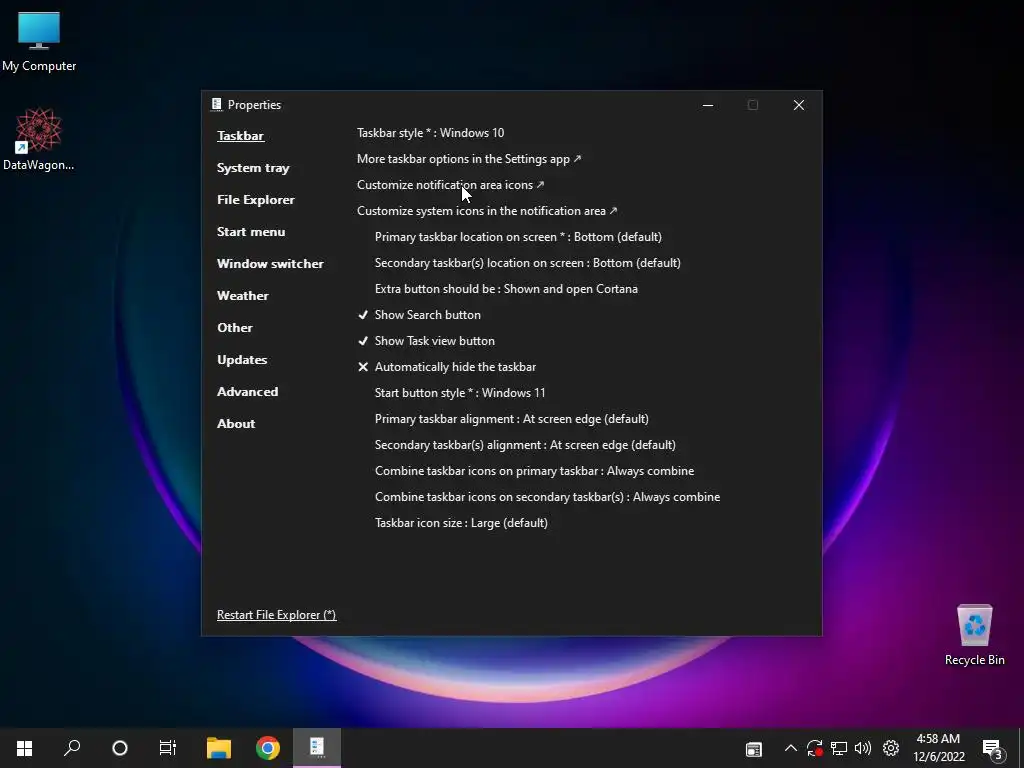The height and width of the screenshot is (768, 1024).
Task: Change Taskbar icon size Large option
Action: coord(461,523)
